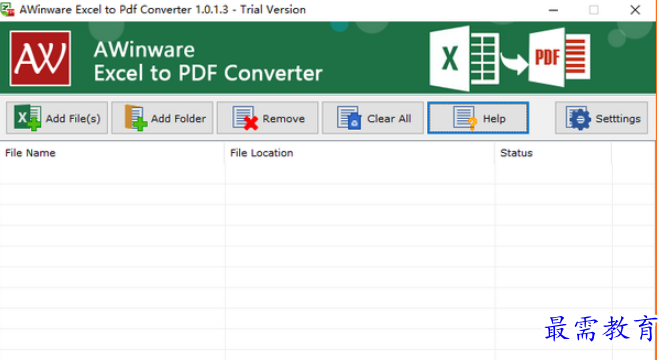Click the red AW logo
Viewport: 666px width, 360px height.
40,59
